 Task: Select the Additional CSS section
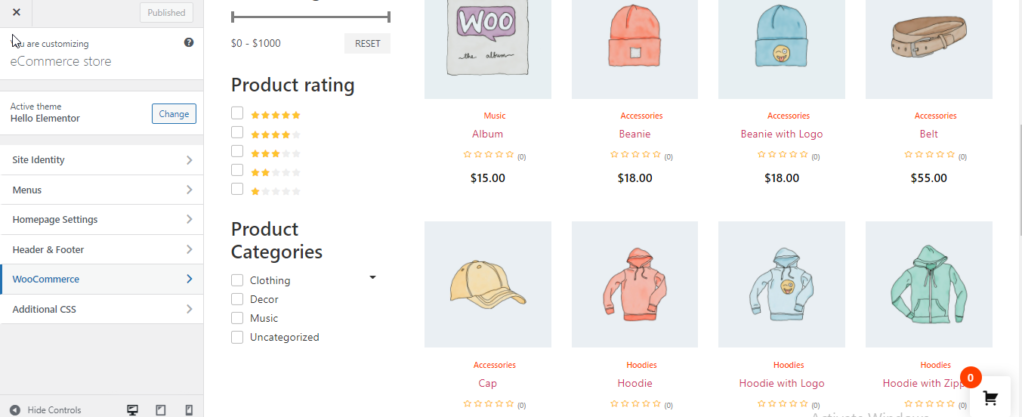101,310
